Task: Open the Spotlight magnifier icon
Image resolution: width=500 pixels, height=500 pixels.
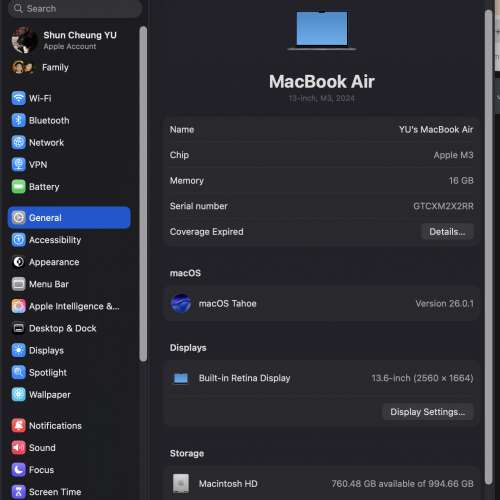Action: (x=18, y=372)
